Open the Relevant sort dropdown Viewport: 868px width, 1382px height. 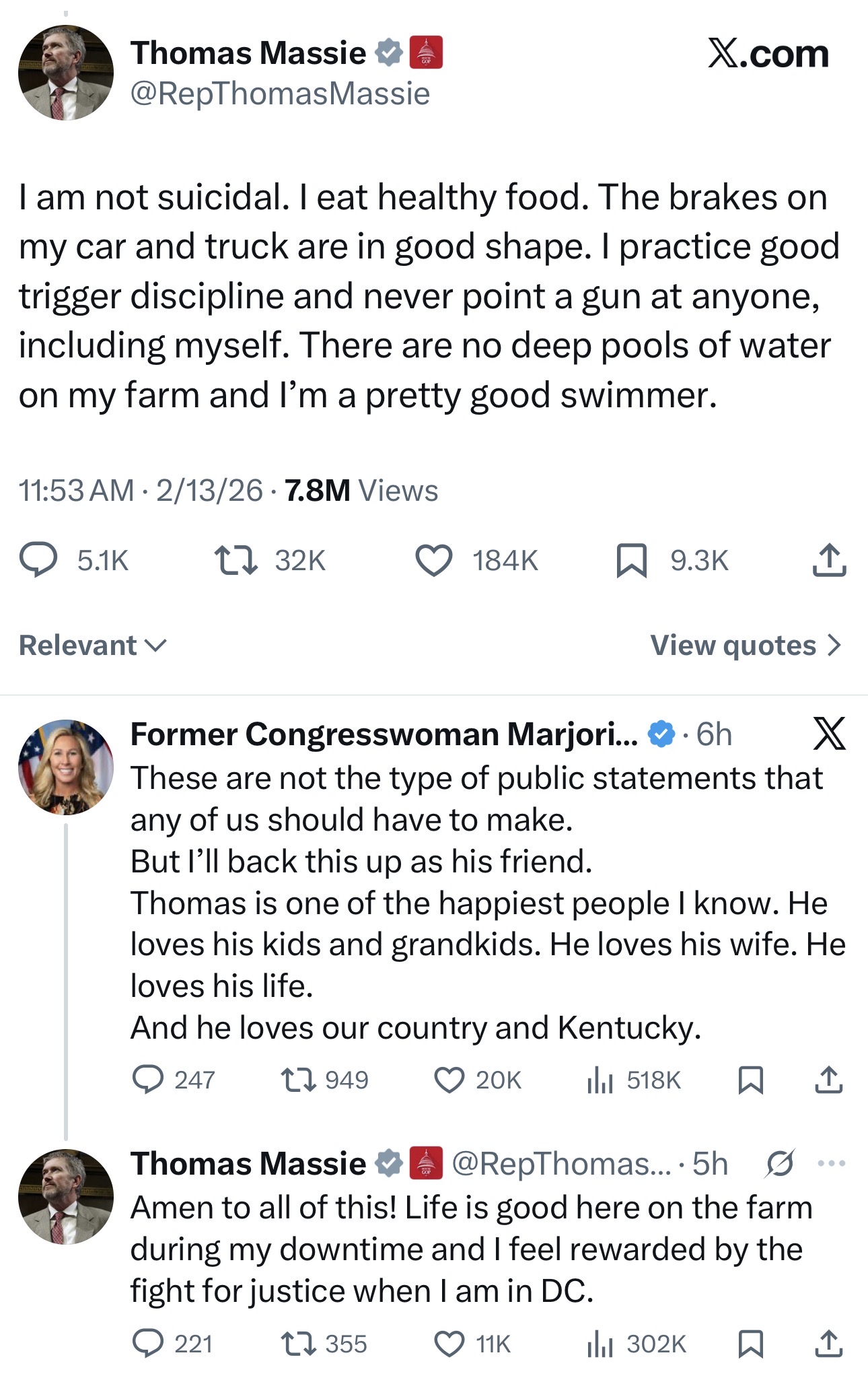(92, 645)
